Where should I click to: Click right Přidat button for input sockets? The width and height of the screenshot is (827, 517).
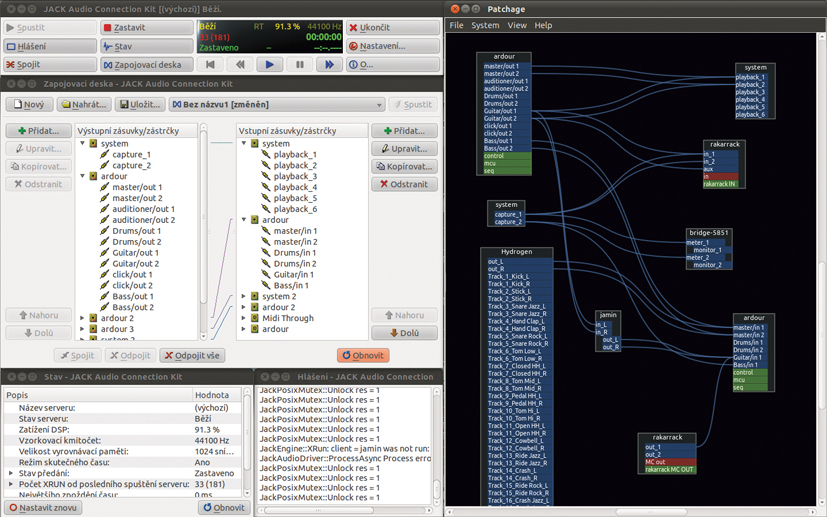click(x=405, y=130)
